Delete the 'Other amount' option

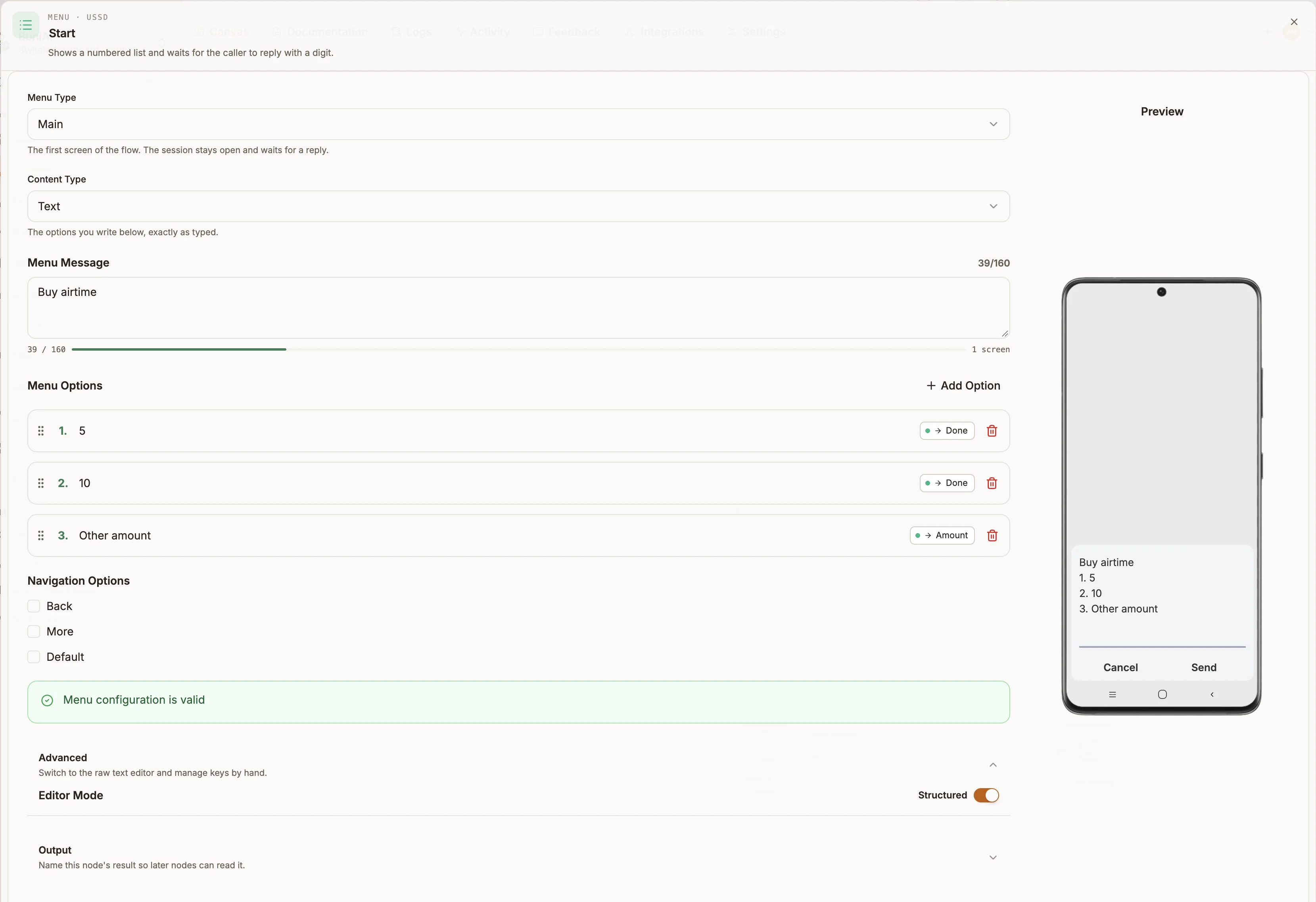click(992, 535)
